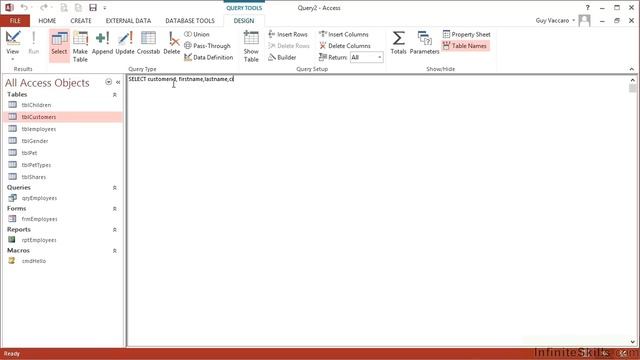Switch to the HOME ribbon tab

pos(47,20)
